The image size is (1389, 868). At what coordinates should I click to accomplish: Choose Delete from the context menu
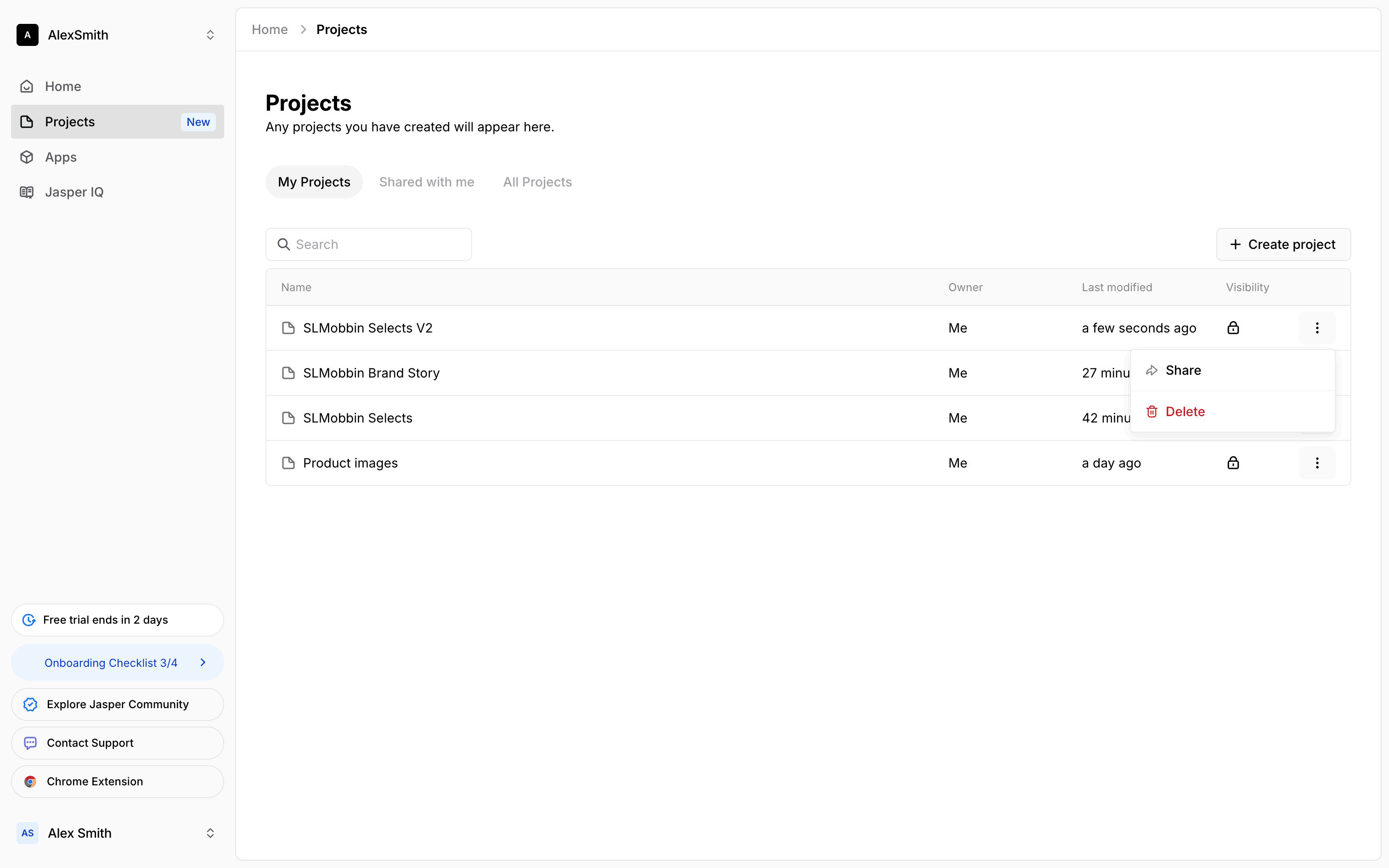click(x=1185, y=411)
